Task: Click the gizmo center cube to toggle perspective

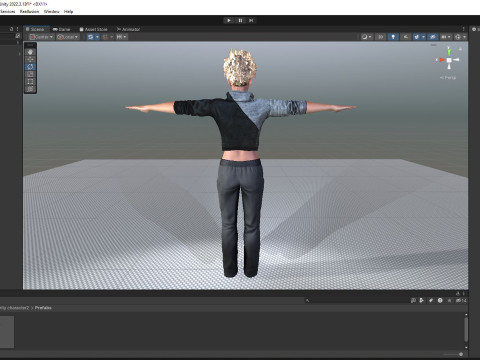Action: point(449,60)
